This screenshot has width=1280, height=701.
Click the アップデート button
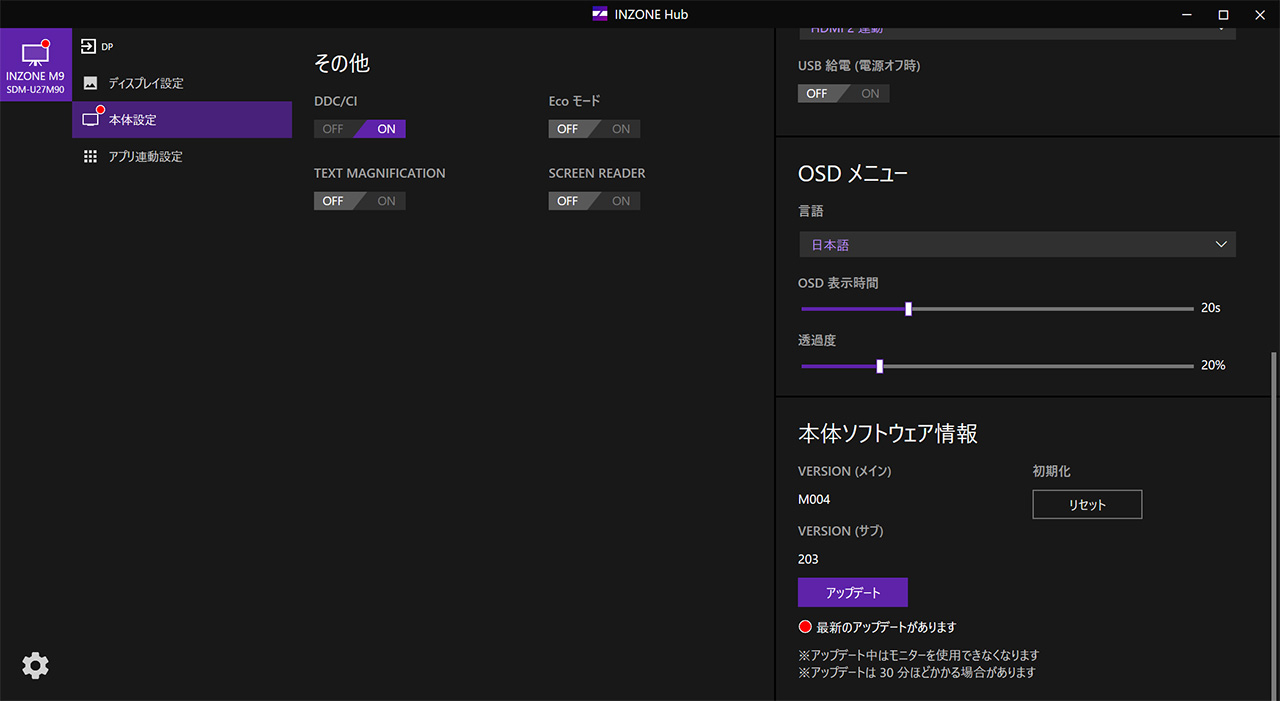[x=852, y=592]
